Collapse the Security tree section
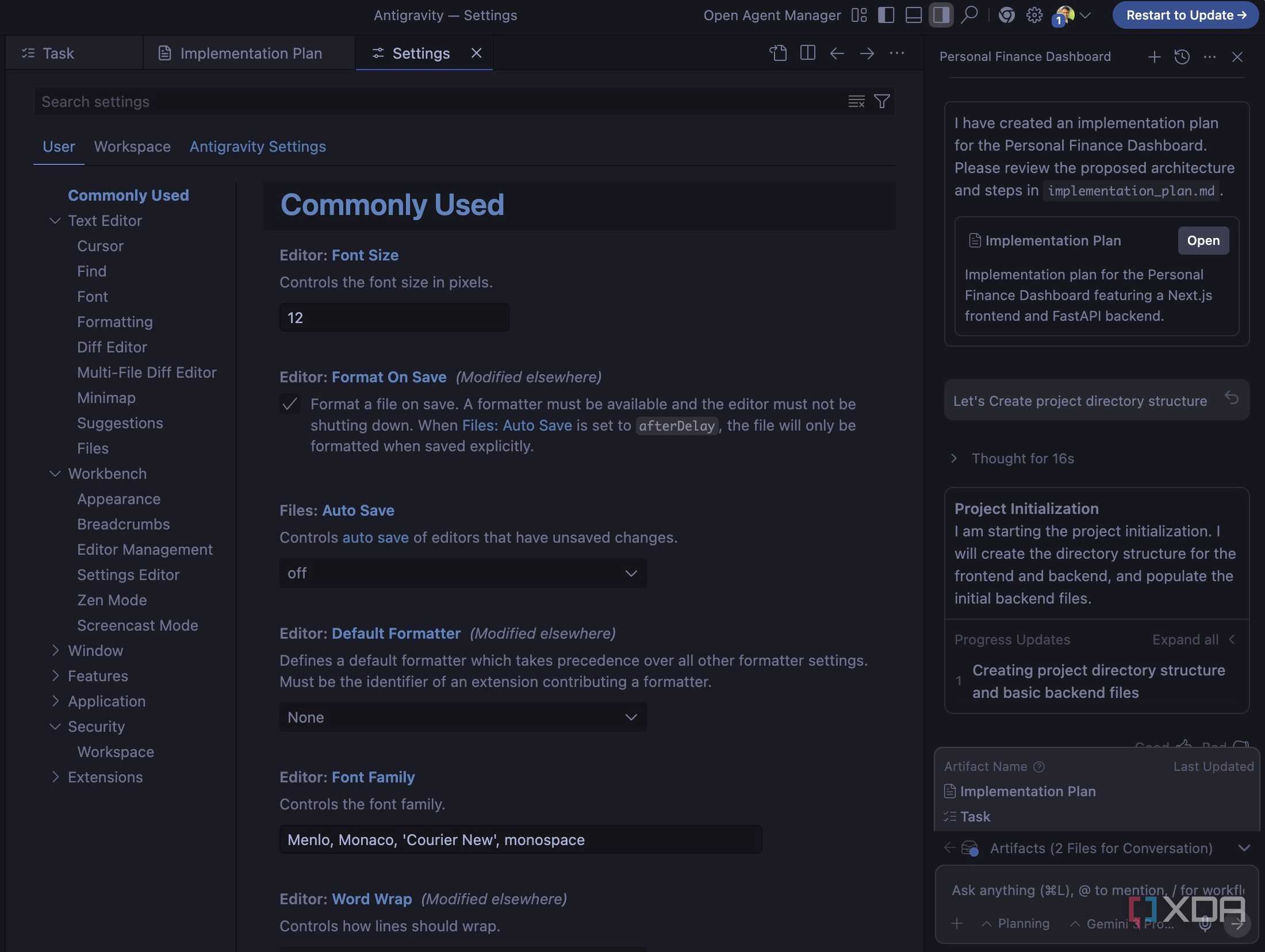This screenshot has width=1265, height=952. pyautogui.click(x=55, y=726)
